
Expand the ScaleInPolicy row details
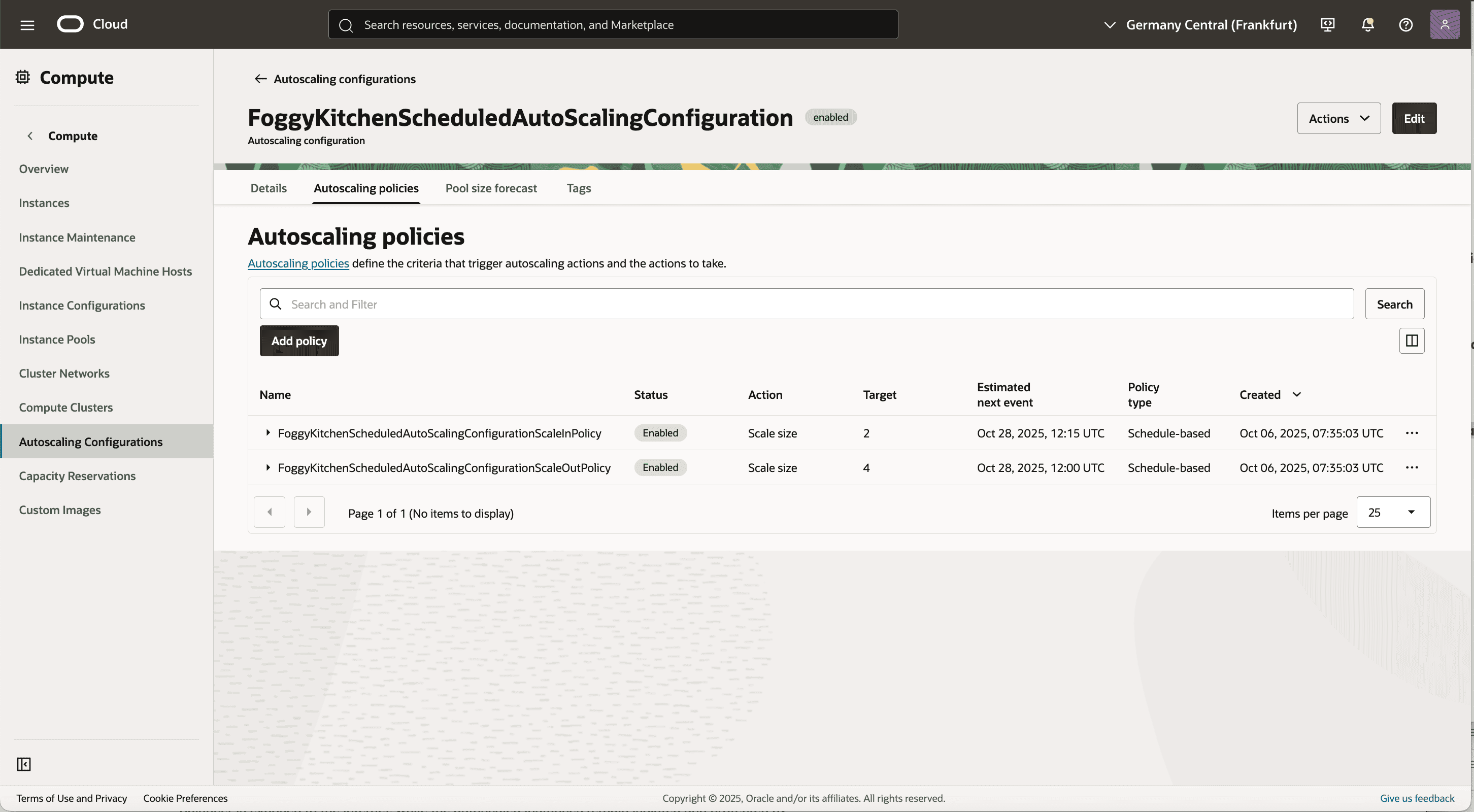pos(268,433)
